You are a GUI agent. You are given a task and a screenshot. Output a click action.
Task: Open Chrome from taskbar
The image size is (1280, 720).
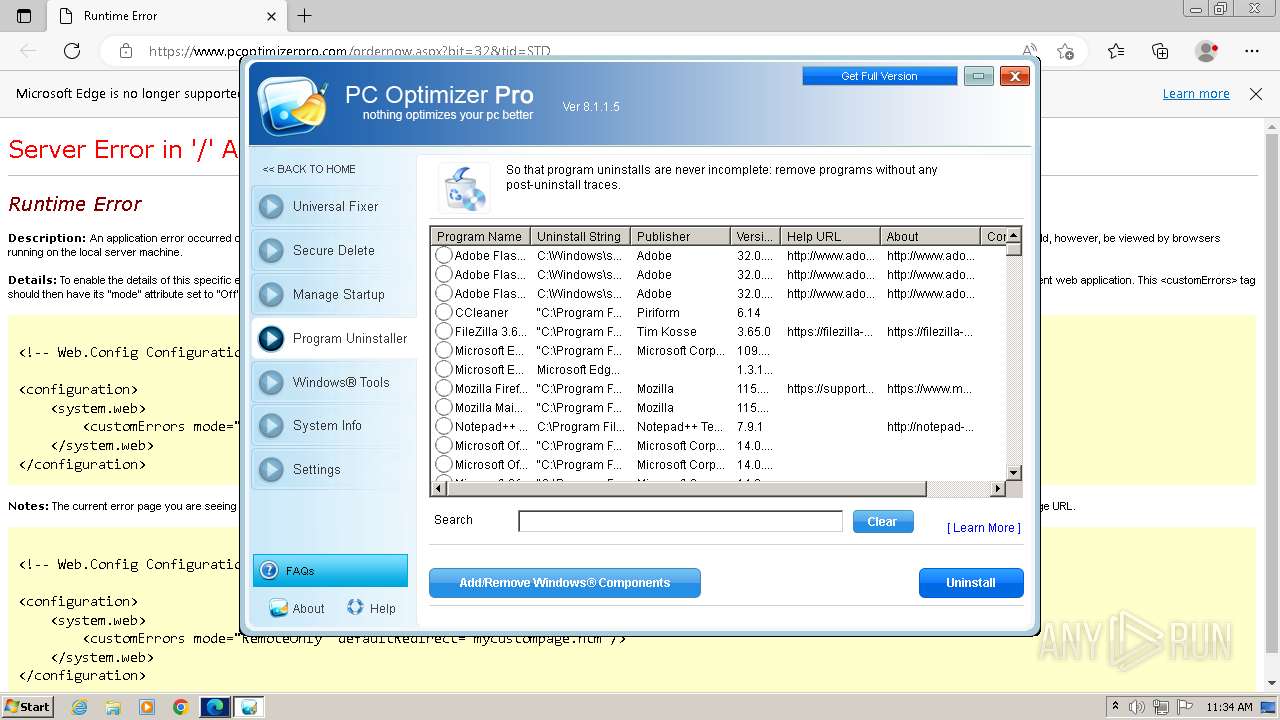coord(180,707)
